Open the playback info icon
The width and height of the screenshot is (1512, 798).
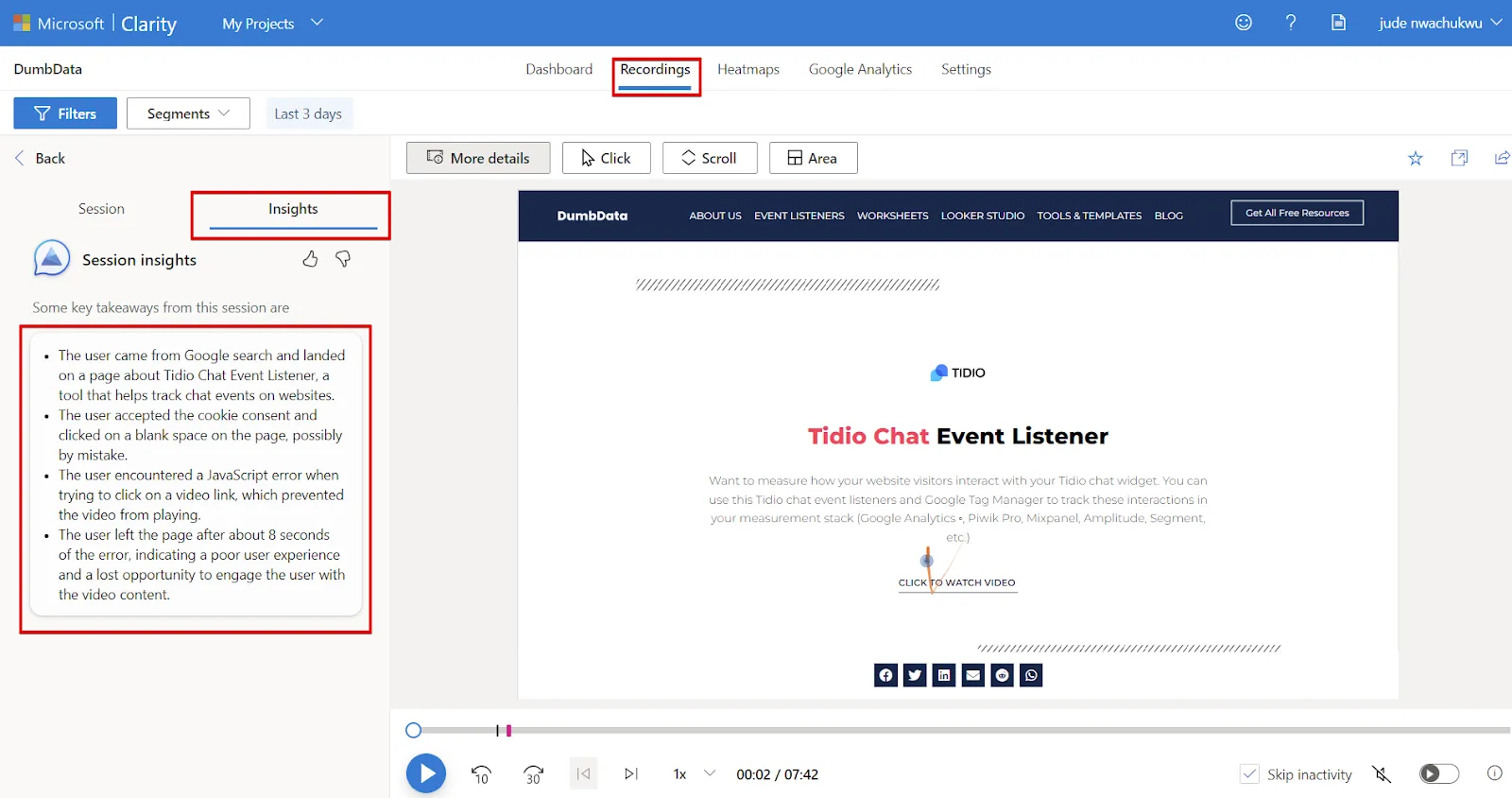coord(1494,773)
